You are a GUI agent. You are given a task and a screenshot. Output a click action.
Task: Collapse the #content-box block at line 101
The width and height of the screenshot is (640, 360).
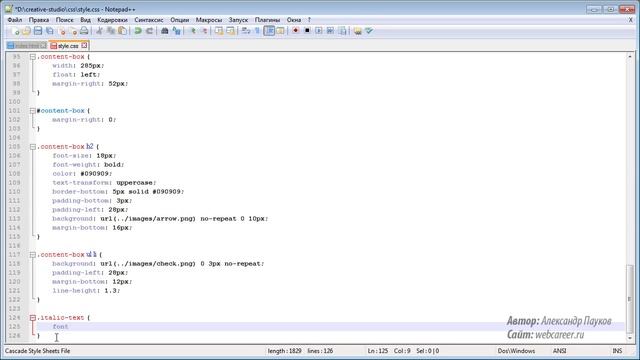tap(33, 111)
